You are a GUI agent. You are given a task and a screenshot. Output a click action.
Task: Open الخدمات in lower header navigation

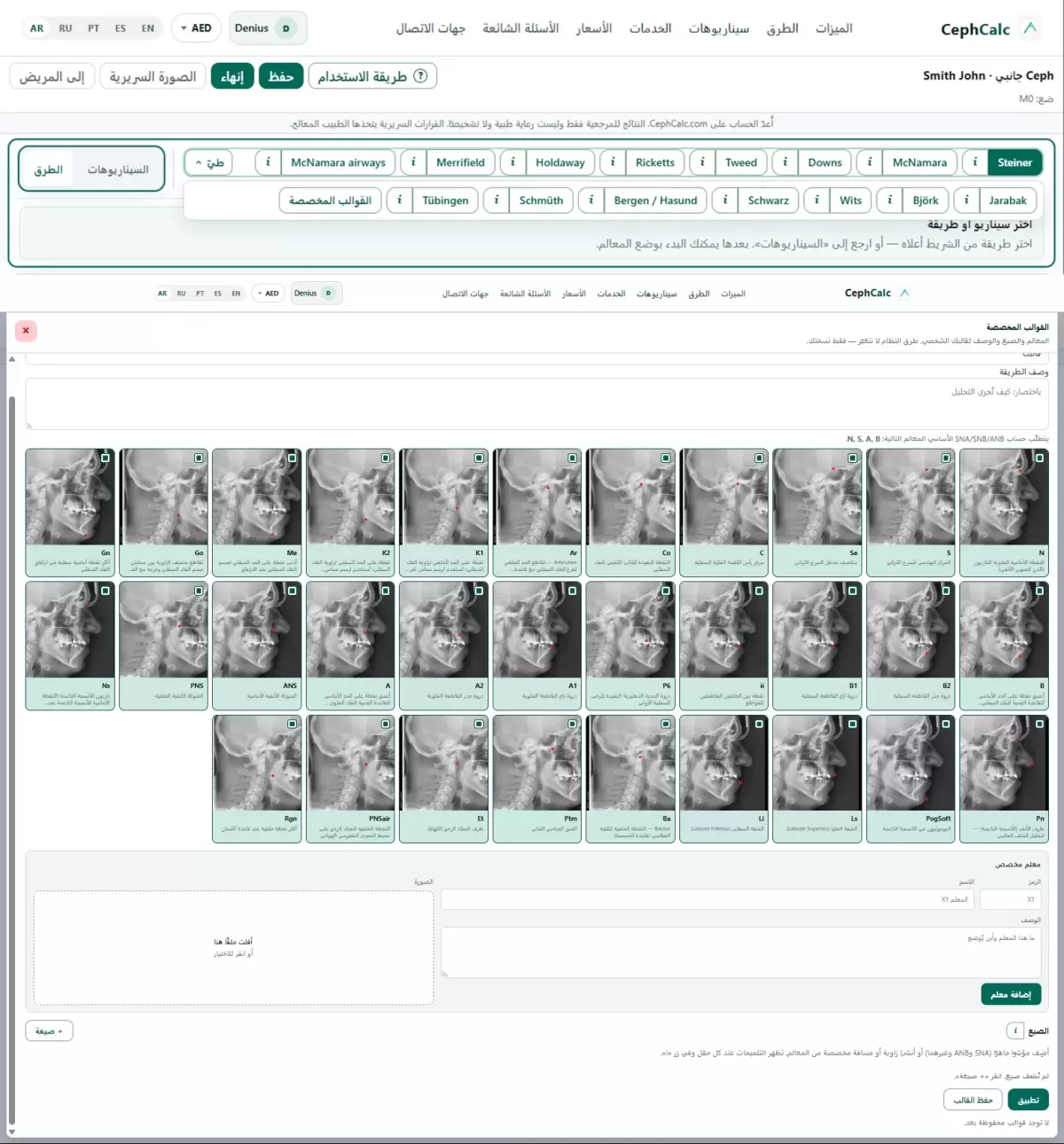(x=611, y=294)
